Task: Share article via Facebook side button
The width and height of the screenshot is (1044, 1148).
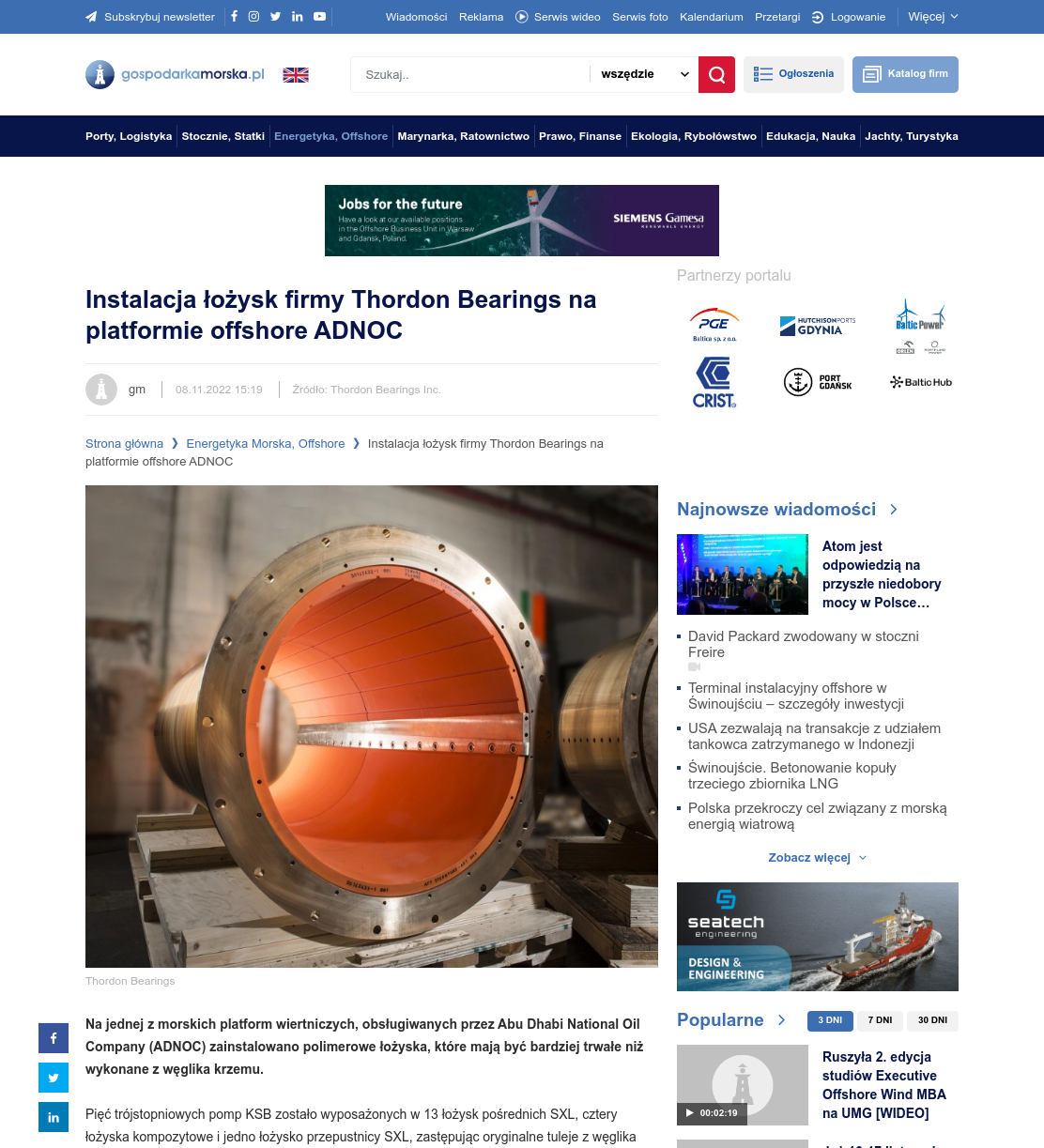Action: [x=54, y=1038]
